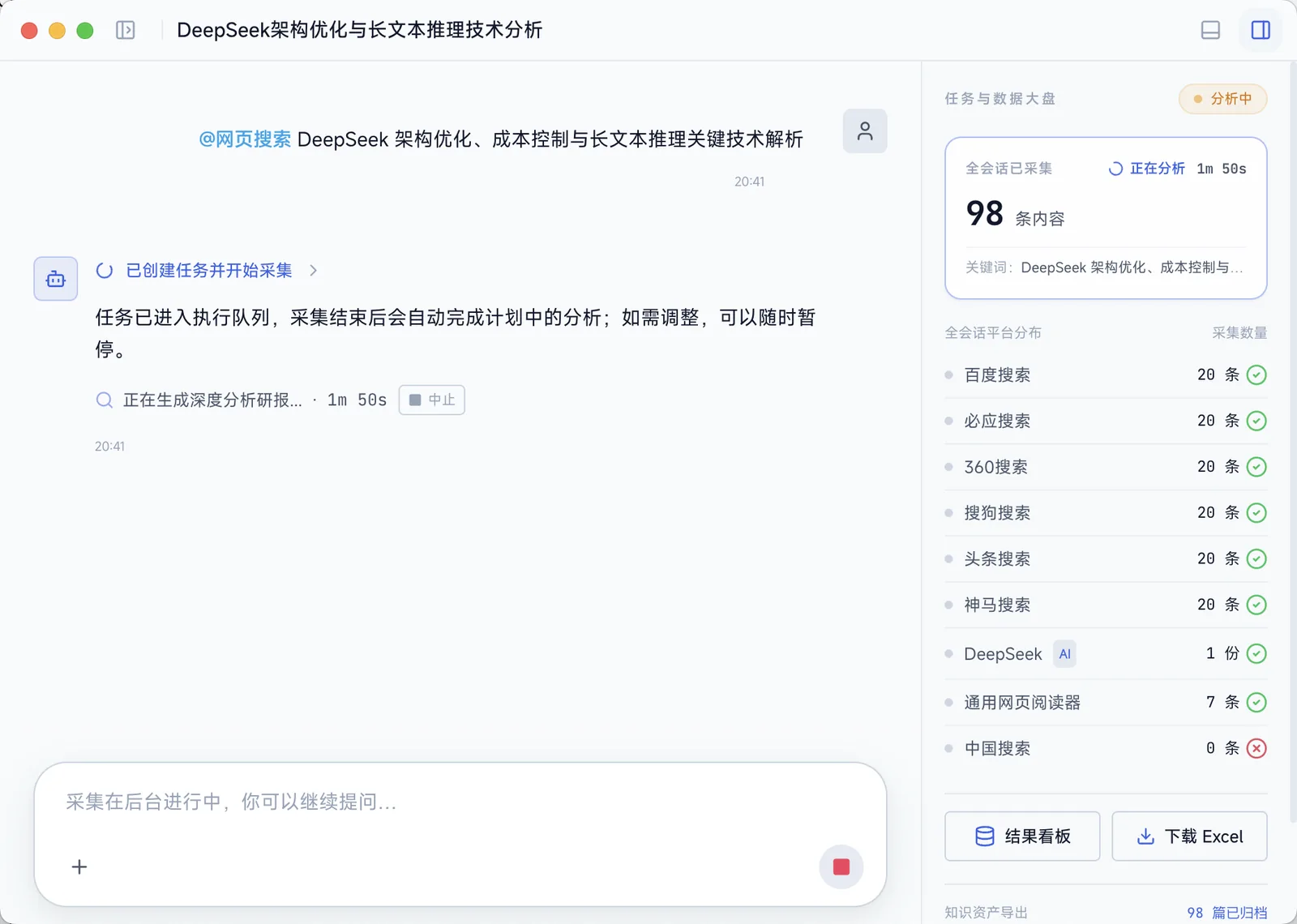Click the 98 篇已归档 link
This screenshot has width=1297, height=924.
click(x=1226, y=913)
